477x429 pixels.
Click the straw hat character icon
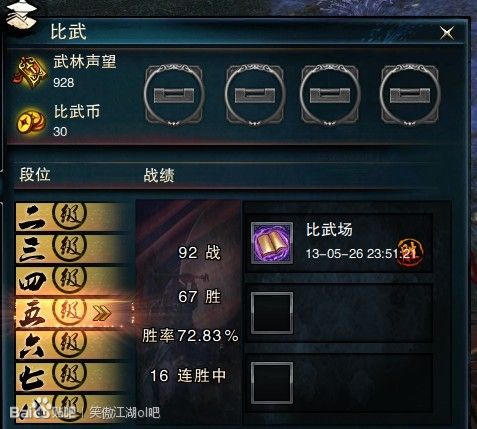(21, 14)
